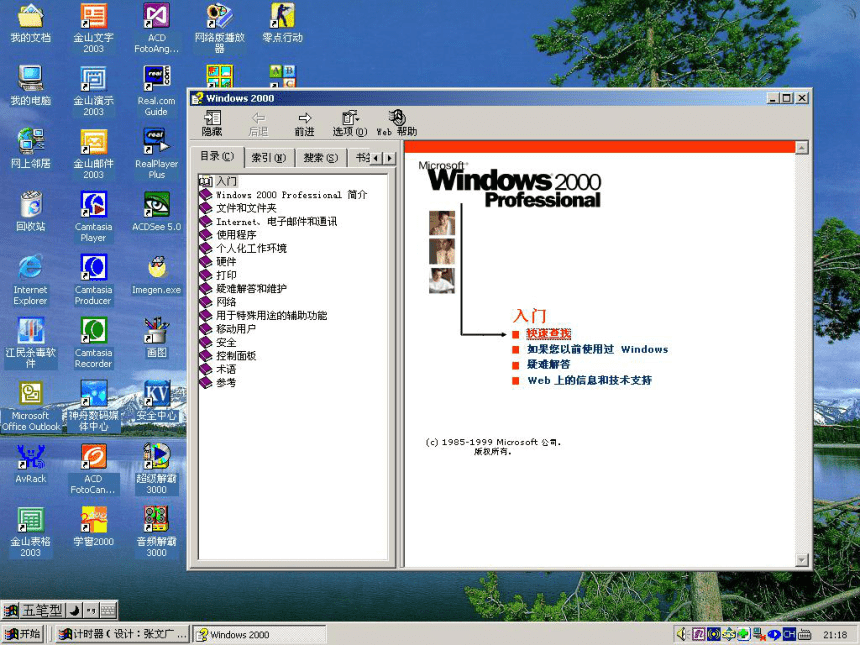Viewport: 860px width, 645px height.
Task: Toggle the soft keyboard button on IME bar
Action: pyautogui.click(x=108, y=610)
